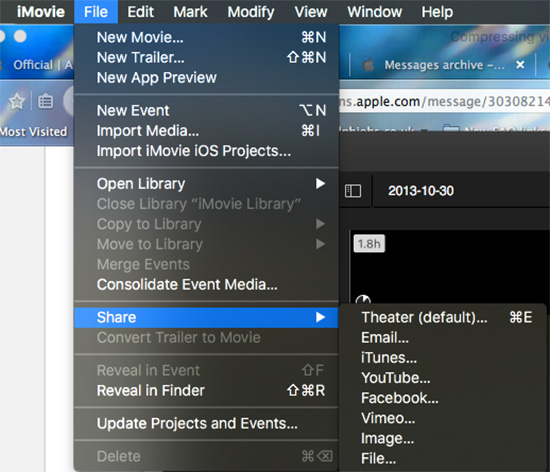Choose Import Media… menu item

coord(206,131)
